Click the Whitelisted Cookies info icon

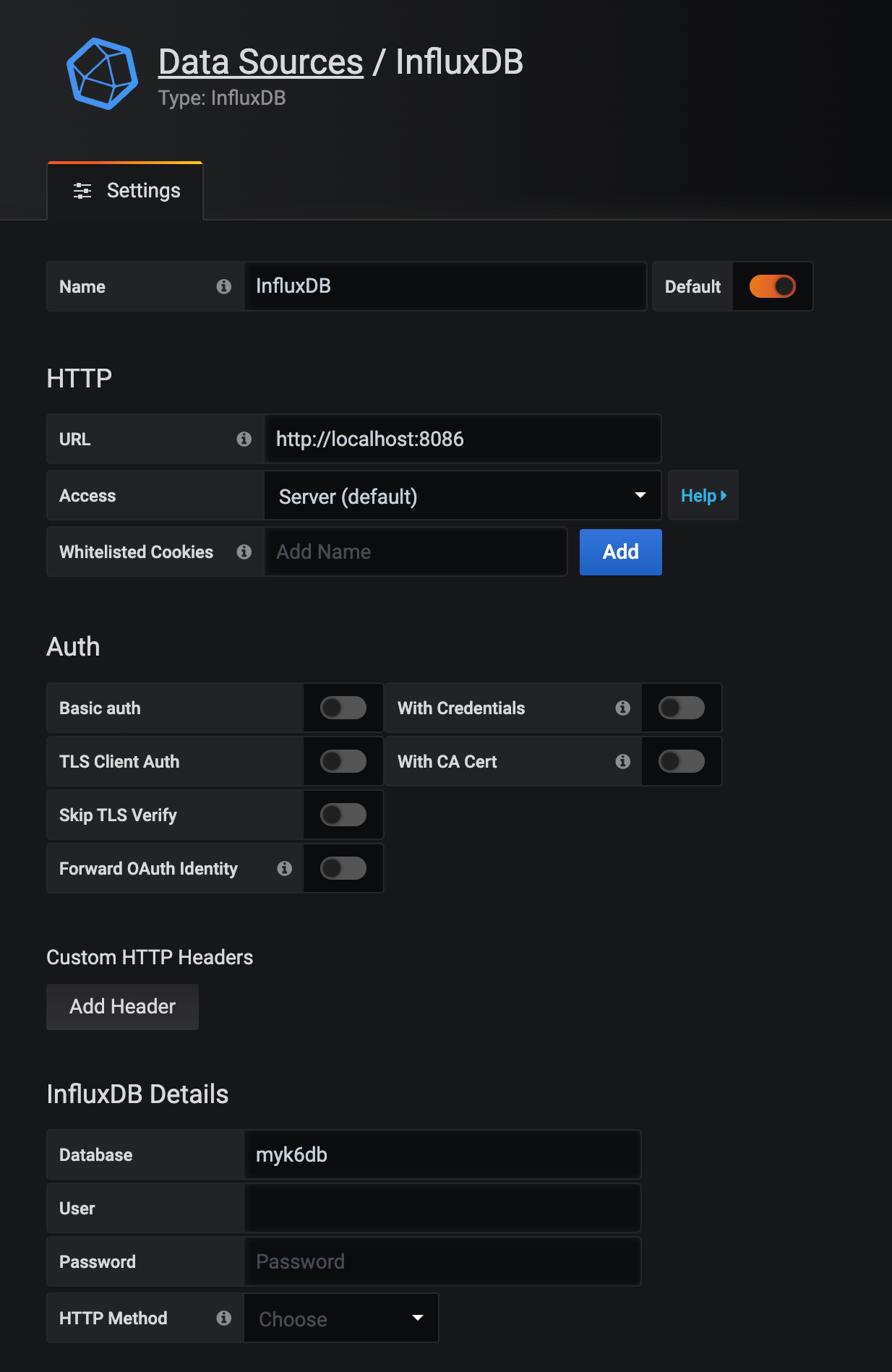[x=244, y=552]
